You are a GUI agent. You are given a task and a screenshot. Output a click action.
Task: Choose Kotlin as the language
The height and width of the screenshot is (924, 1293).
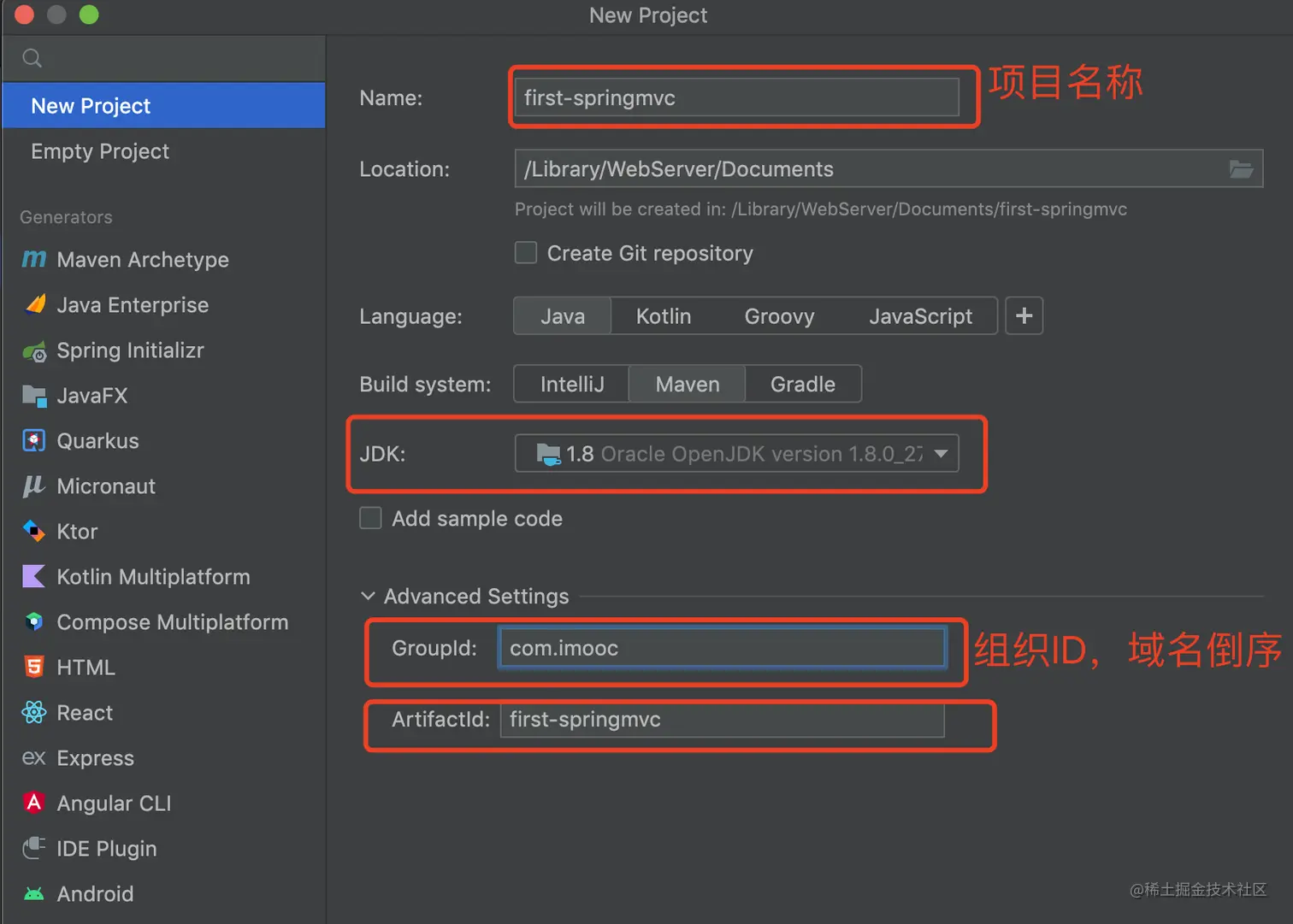(x=664, y=316)
